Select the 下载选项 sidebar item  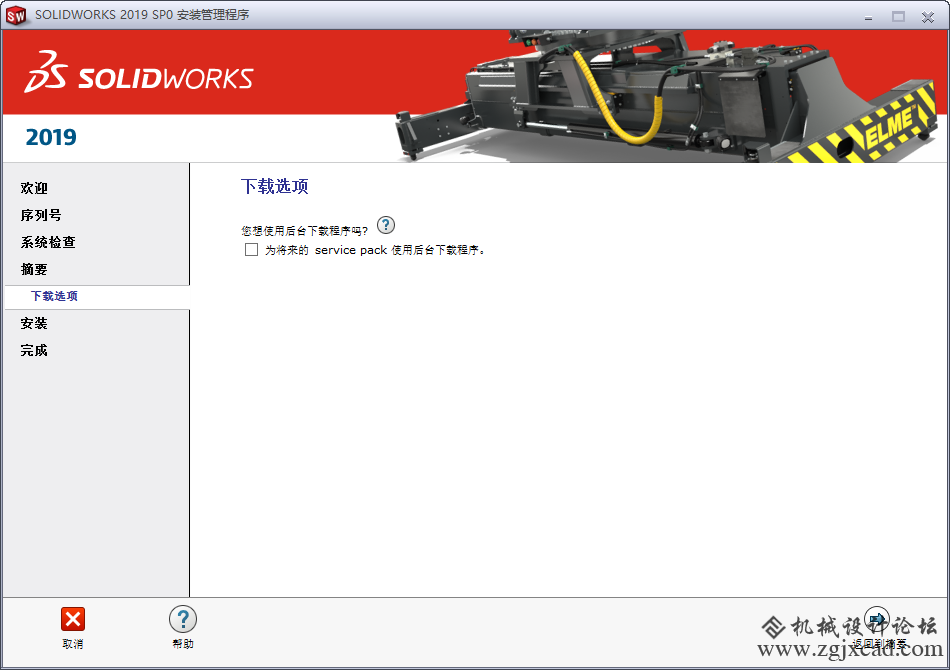[x=54, y=296]
